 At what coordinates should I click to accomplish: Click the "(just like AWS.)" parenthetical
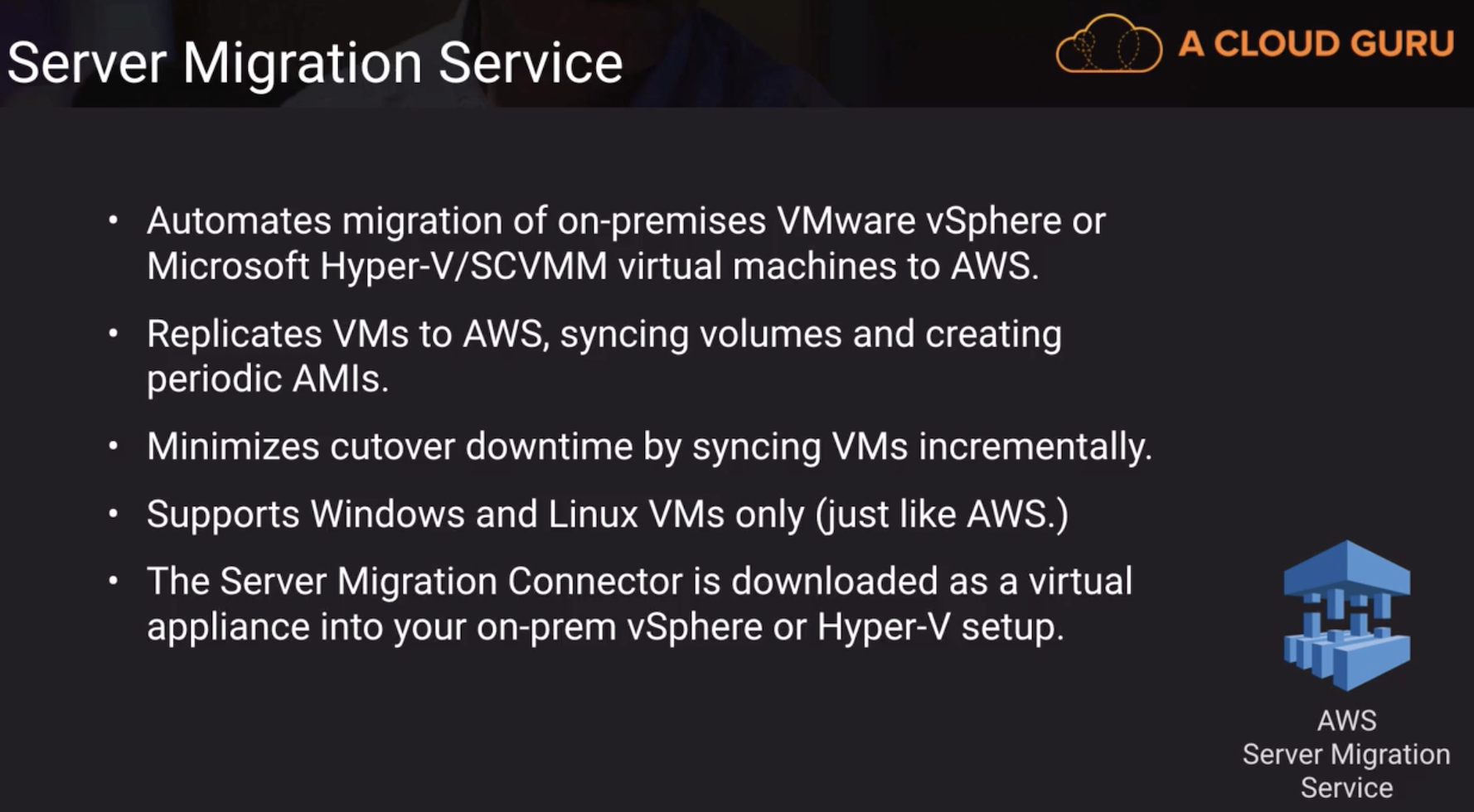point(942,515)
